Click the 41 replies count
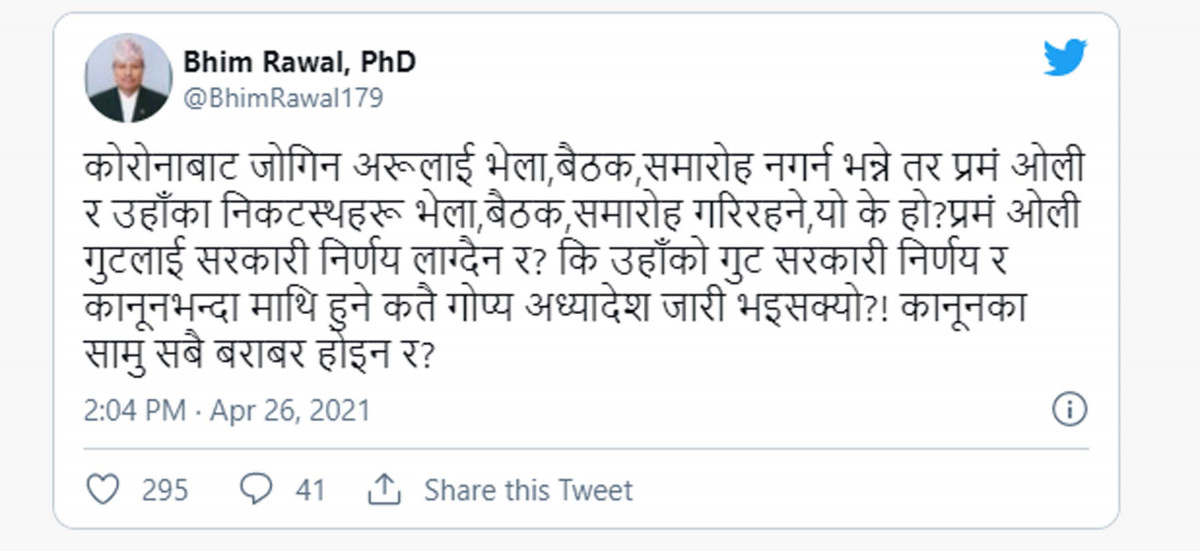 click(310, 490)
